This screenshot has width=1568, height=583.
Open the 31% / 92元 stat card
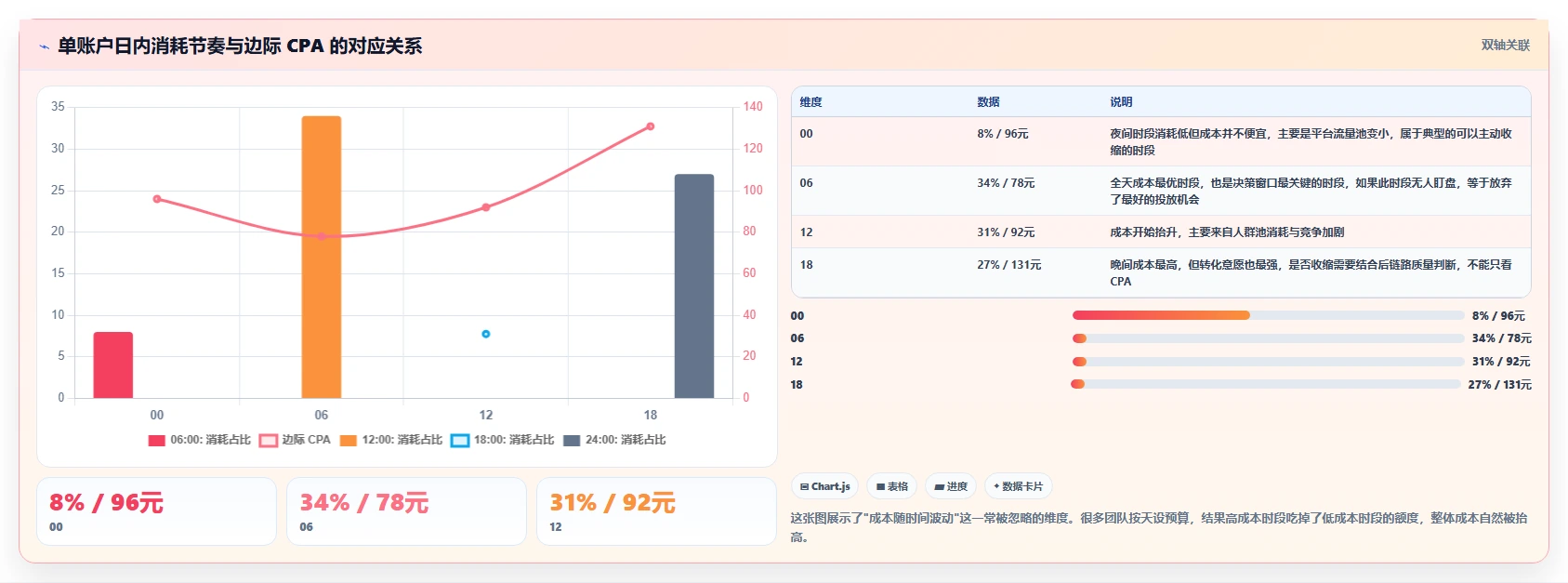(657, 511)
